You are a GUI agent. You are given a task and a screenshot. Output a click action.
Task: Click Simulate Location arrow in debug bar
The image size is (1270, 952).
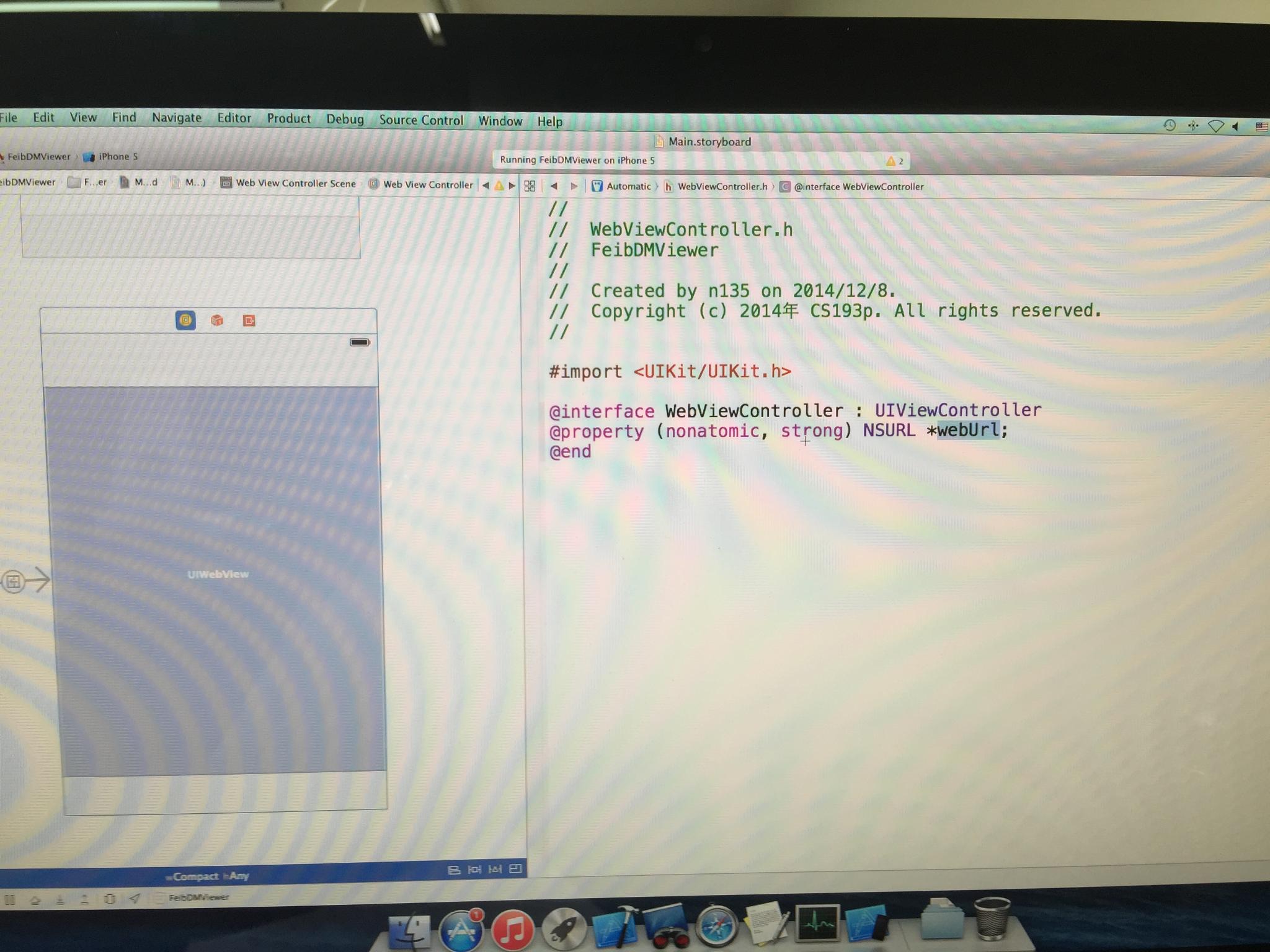pos(135,898)
